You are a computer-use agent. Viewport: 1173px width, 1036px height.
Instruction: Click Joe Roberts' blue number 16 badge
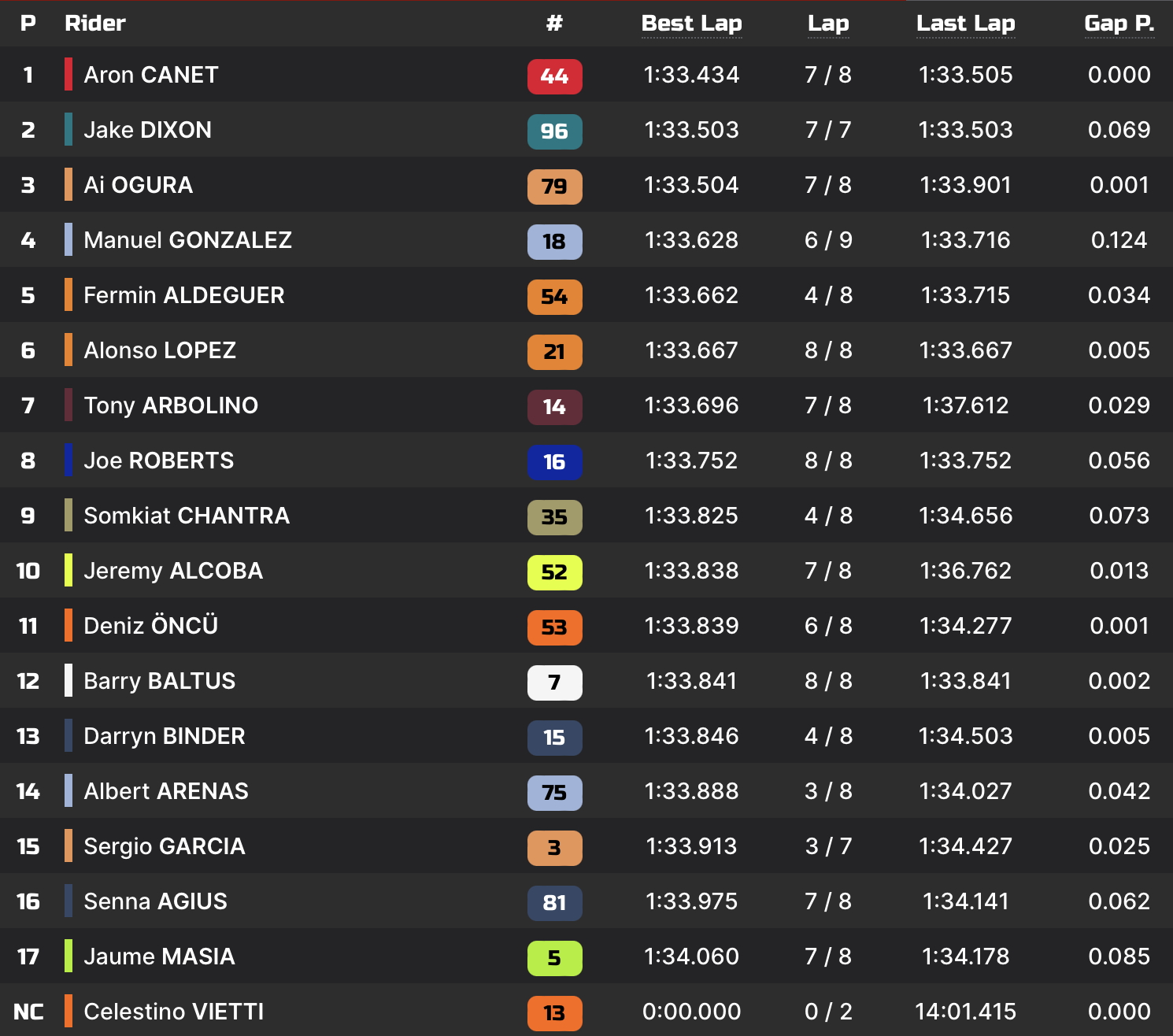(x=554, y=462)
